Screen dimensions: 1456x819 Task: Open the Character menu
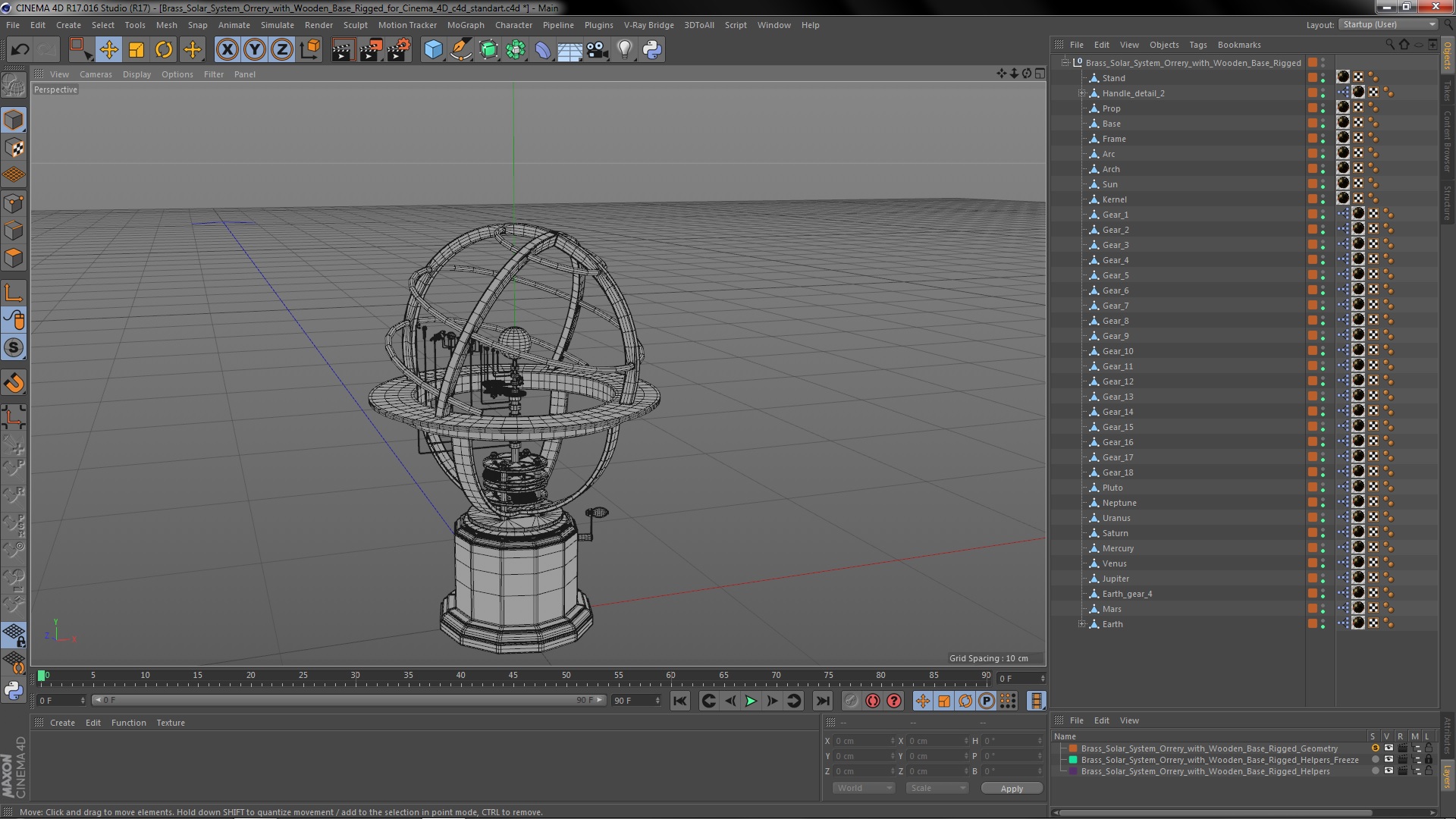(513, 25)
